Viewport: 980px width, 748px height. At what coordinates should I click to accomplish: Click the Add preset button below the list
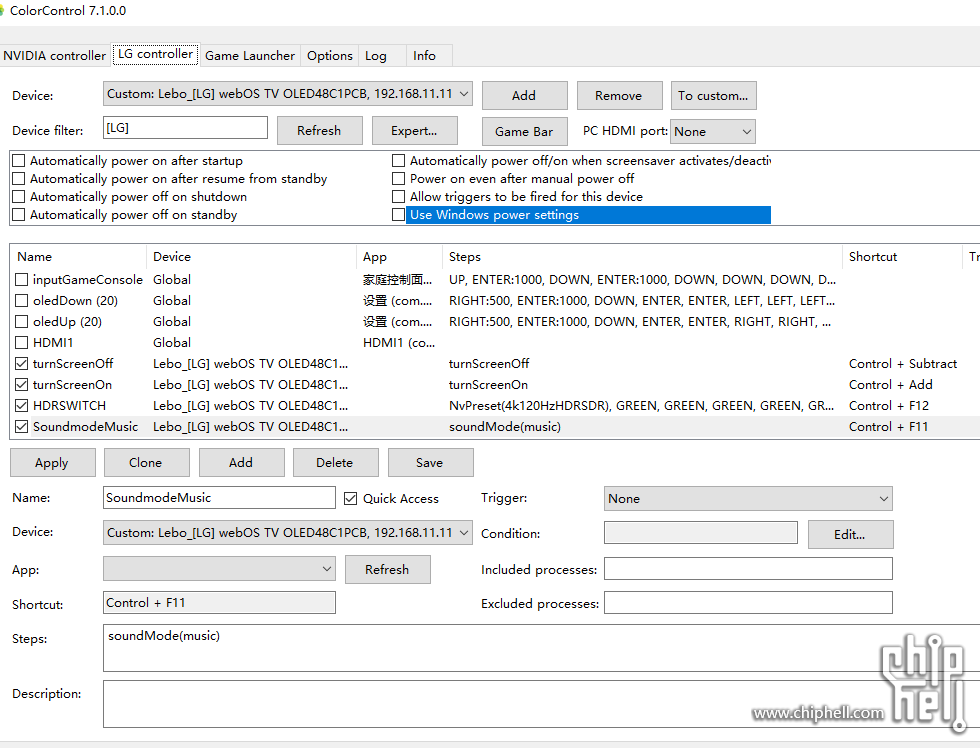click(x=241, y=462)
